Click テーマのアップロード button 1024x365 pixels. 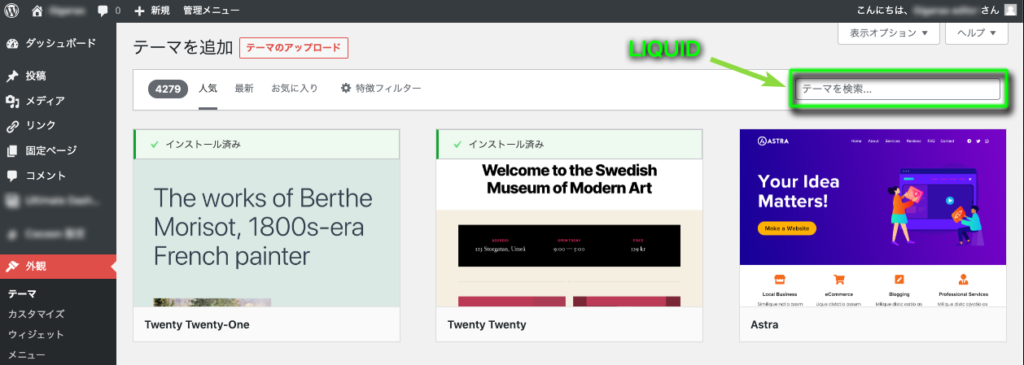[x=294, y=48]
